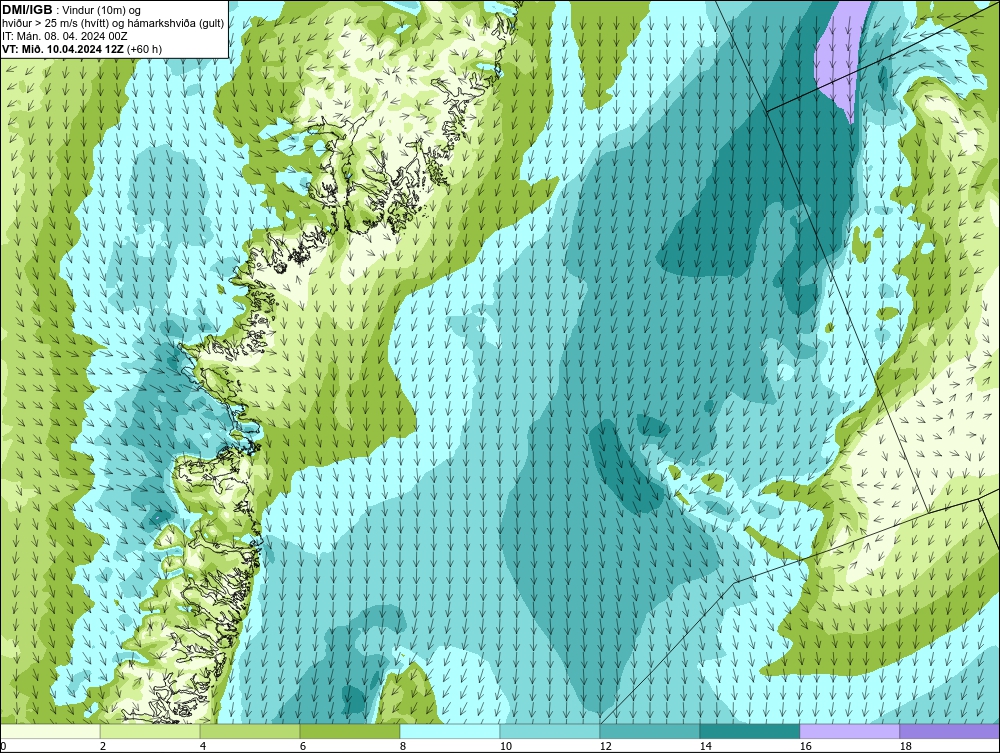This screenshot has height=753, width=1000.
Task: Click the "Vindur (10m) og" header text
Action: 103,11
